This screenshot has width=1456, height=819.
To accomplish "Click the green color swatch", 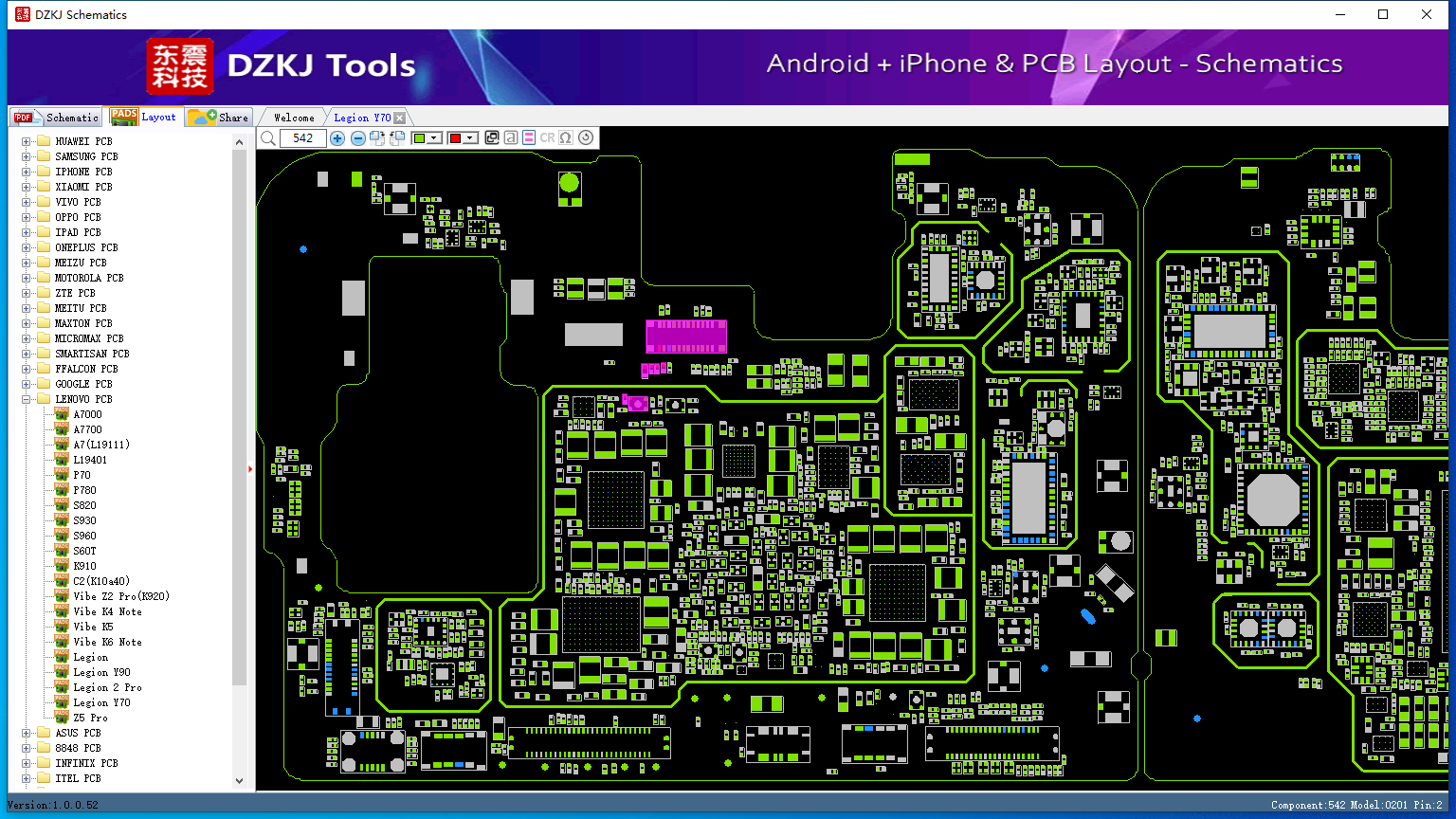I will pyautogui.click(x=419, y=138).
